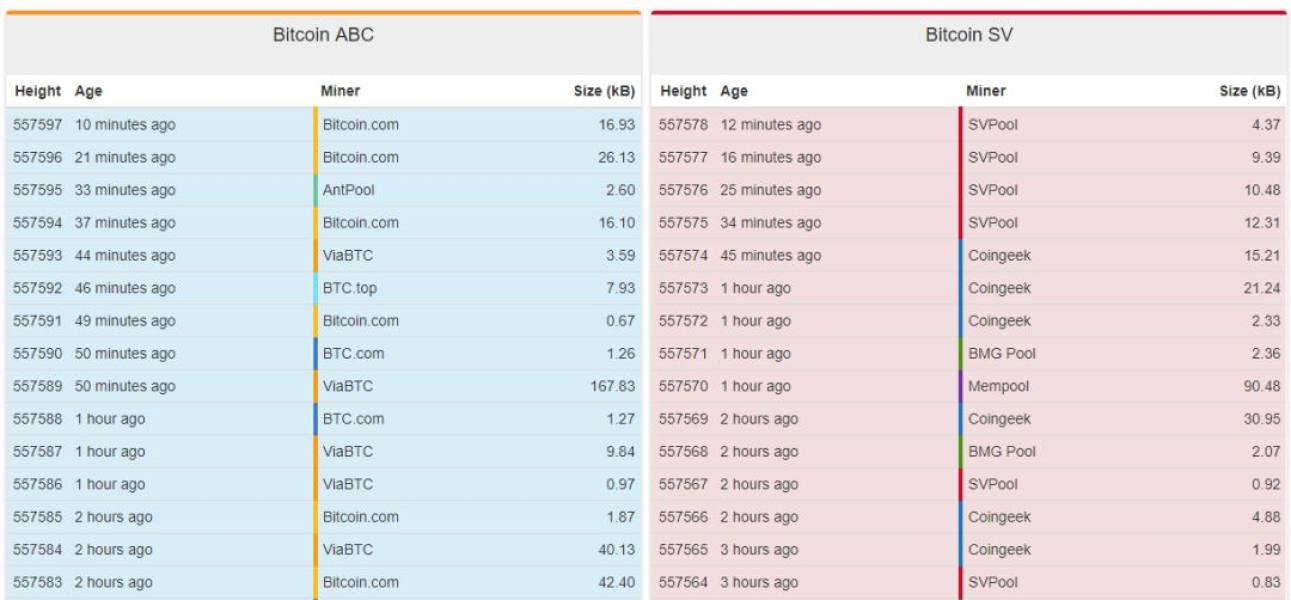Click the Miner column header in Bitcoin SV table
1291x600 pixels.
point(986,91)
